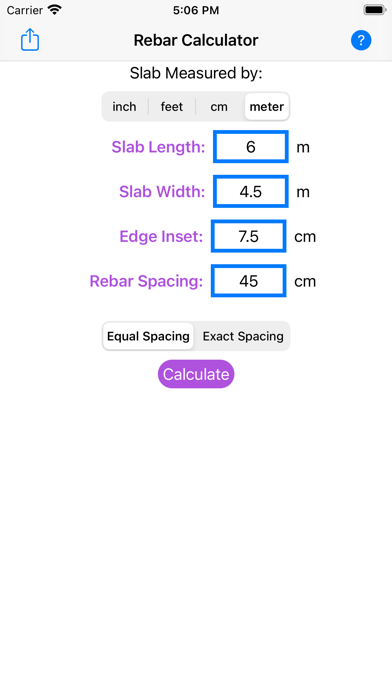392x696 pixels.
Task: Switch to Exact Spacing mode
Action: (243, 336)
